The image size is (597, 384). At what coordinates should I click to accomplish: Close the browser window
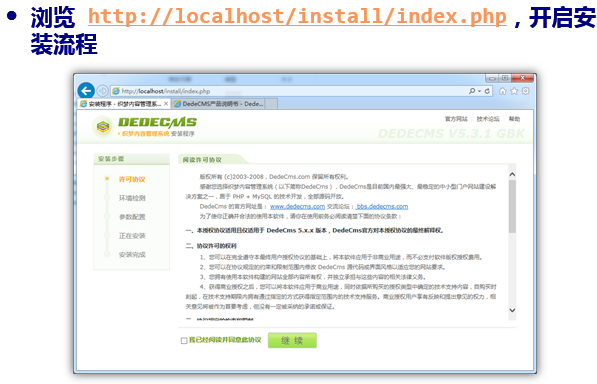point(523,78)
